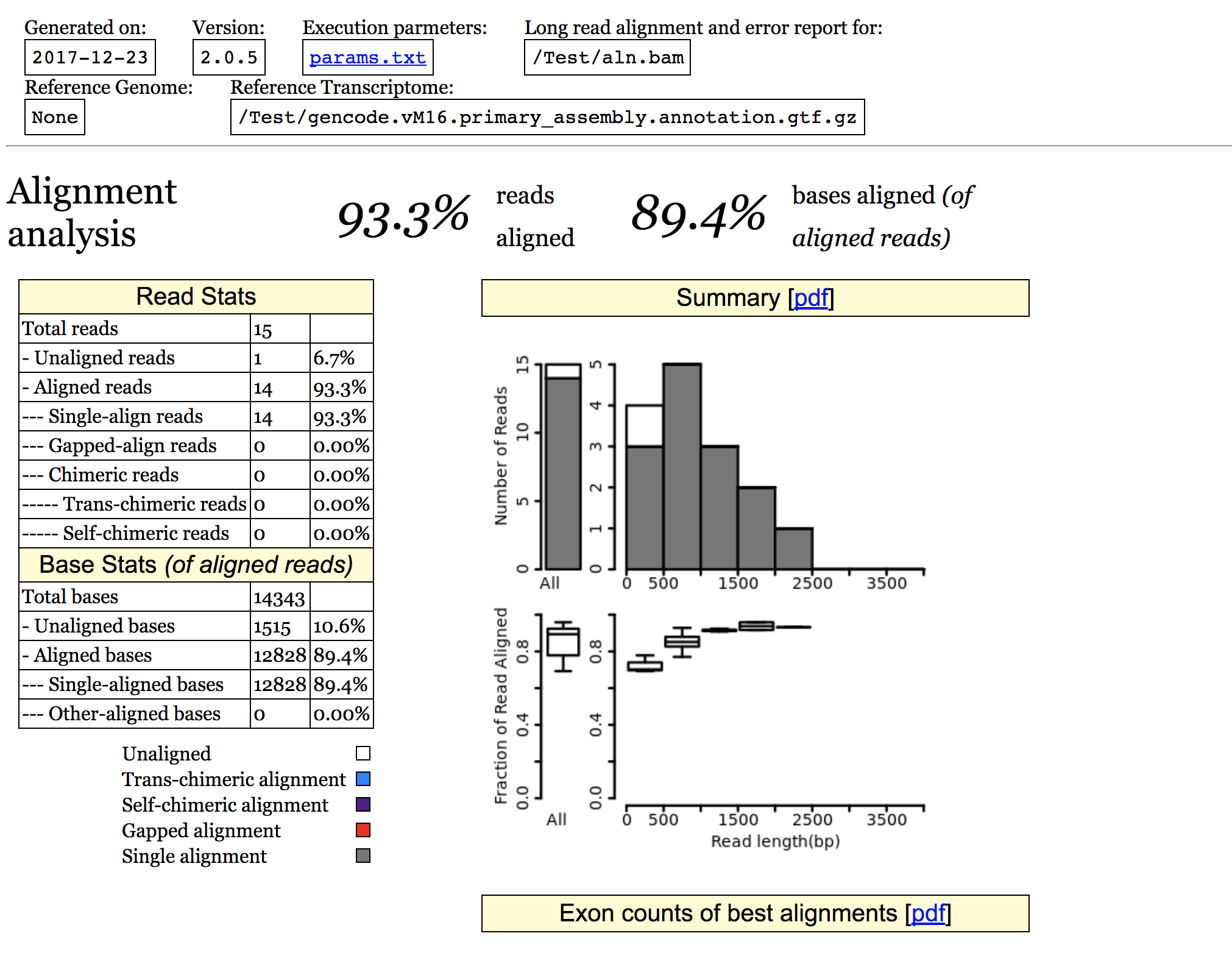The height and width of the screenshot is (975, 1232).
Task: Click the Self-chimeric alignment purple swatch
Action: pyautogui.click(x=363, y=804)
